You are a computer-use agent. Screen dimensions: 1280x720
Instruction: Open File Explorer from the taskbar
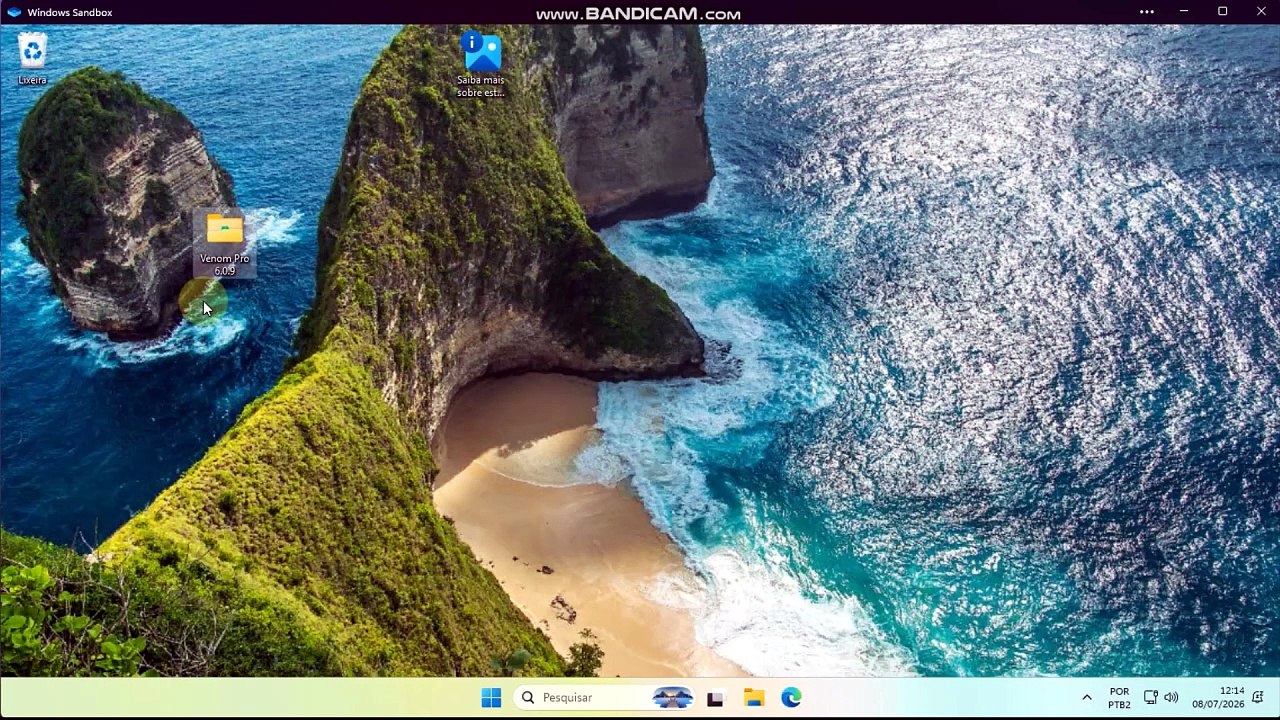click(754, 698)
